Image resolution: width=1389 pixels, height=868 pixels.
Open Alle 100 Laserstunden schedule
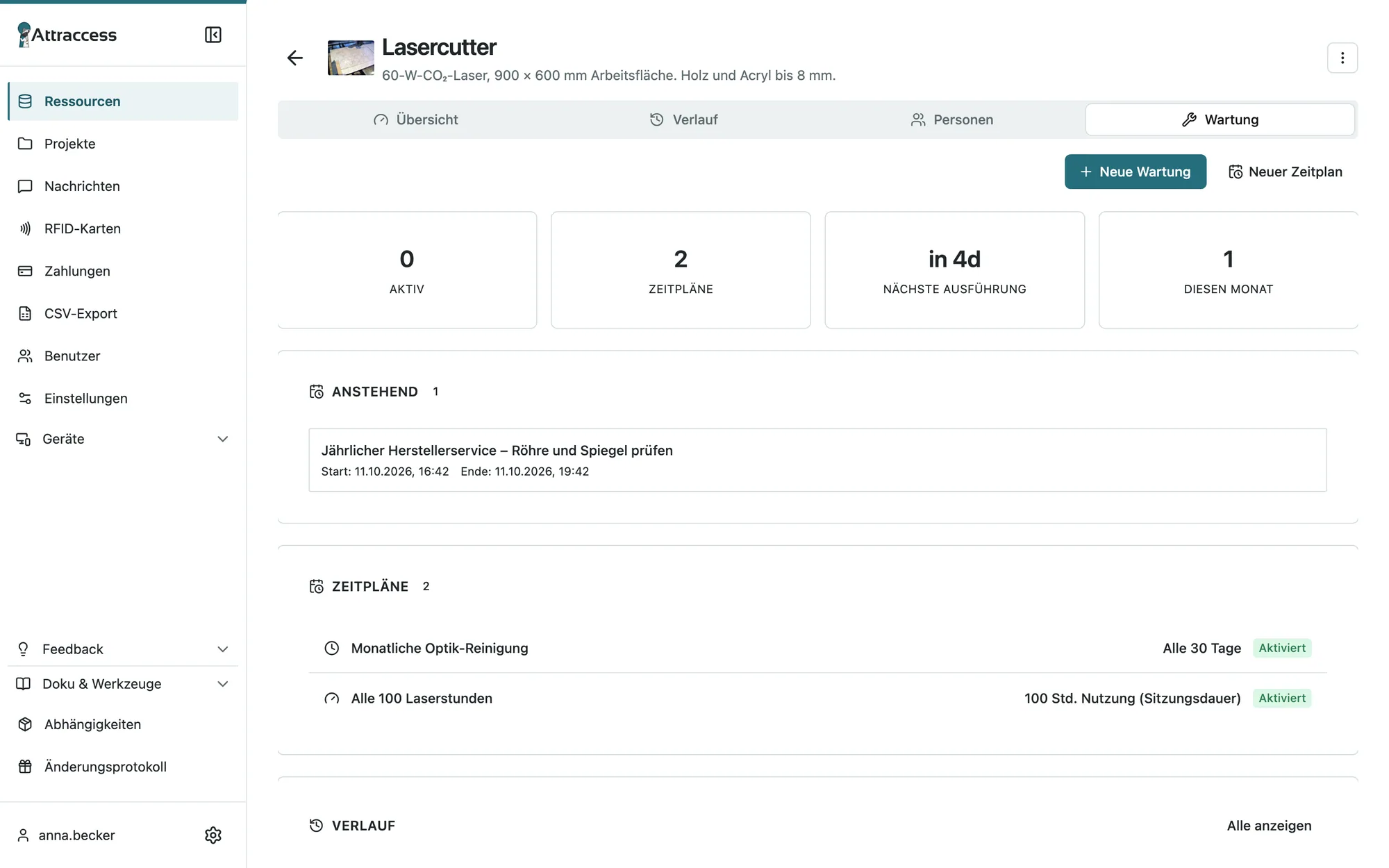(817, 698)
